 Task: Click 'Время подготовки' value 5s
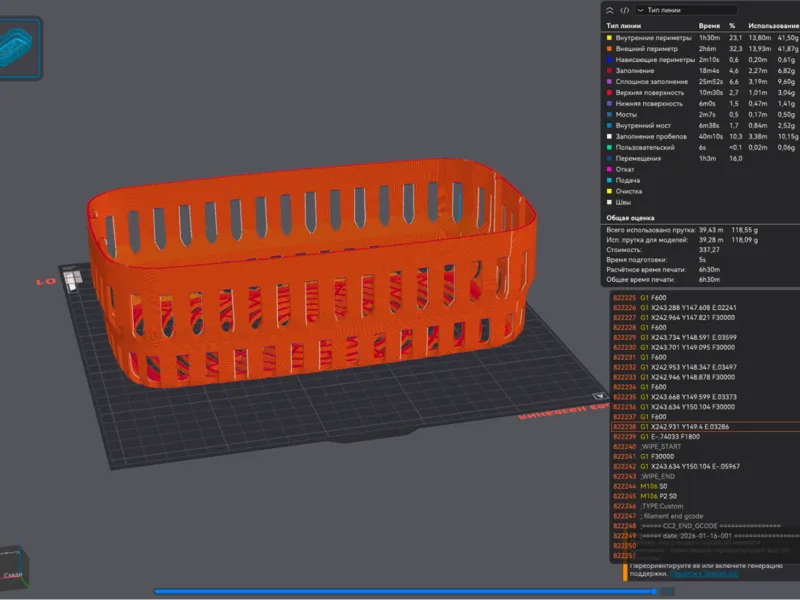pyautogui.click(x=703, y=260)
